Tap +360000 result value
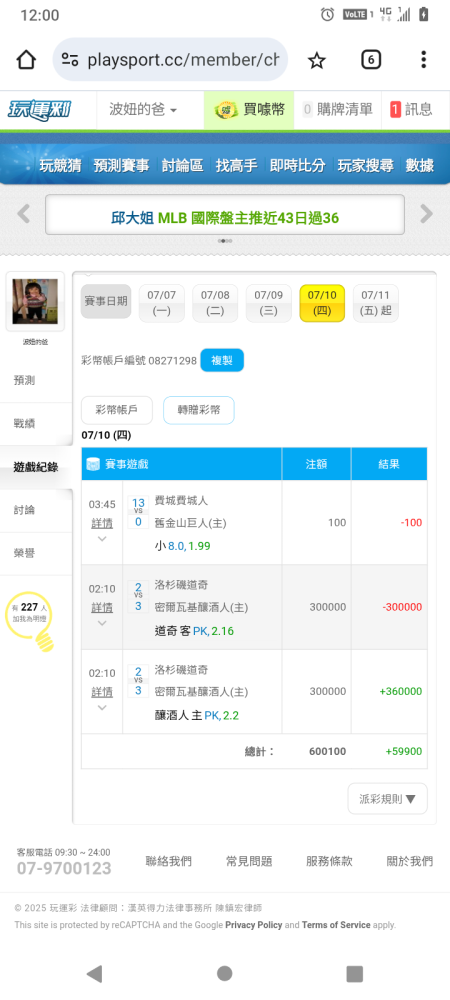This screenshot has width=450, height=1000. click(400, 691)
